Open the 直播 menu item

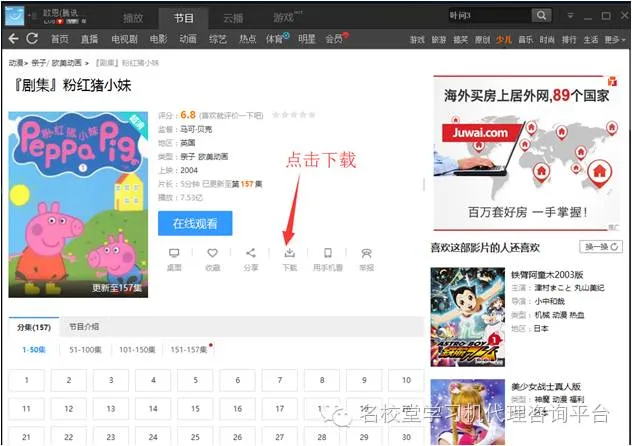coord(89,39)
